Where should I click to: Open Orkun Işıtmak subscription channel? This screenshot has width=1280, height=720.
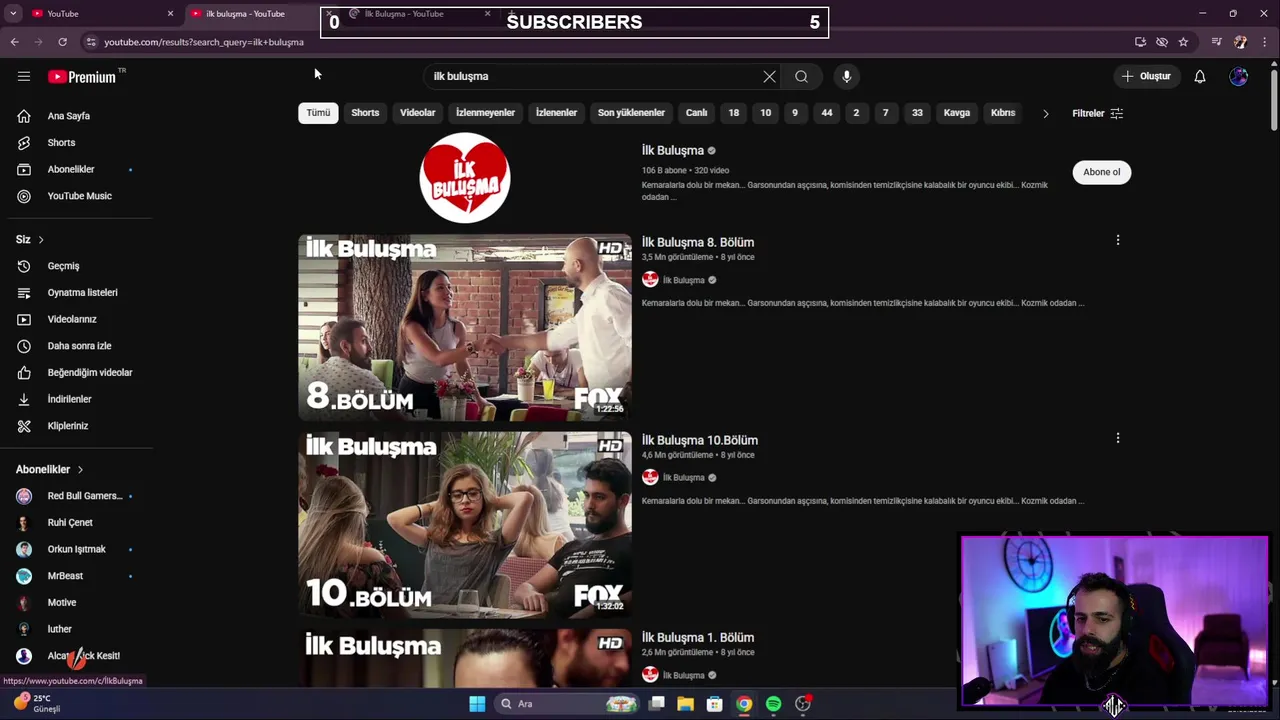pyautogui.click(x=76, y=549)
